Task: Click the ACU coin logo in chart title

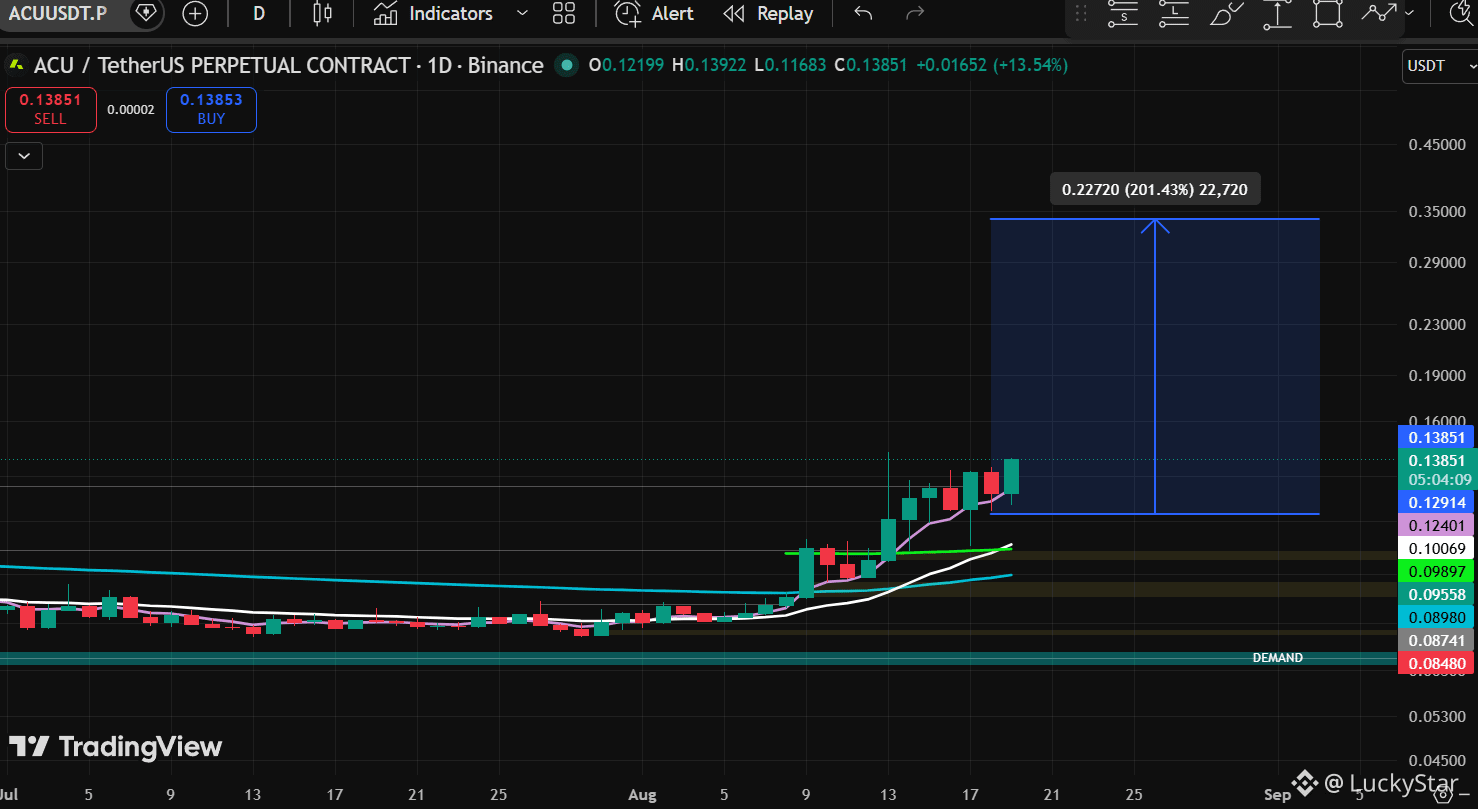Action: pyautogui.click(x=16, y=66)
